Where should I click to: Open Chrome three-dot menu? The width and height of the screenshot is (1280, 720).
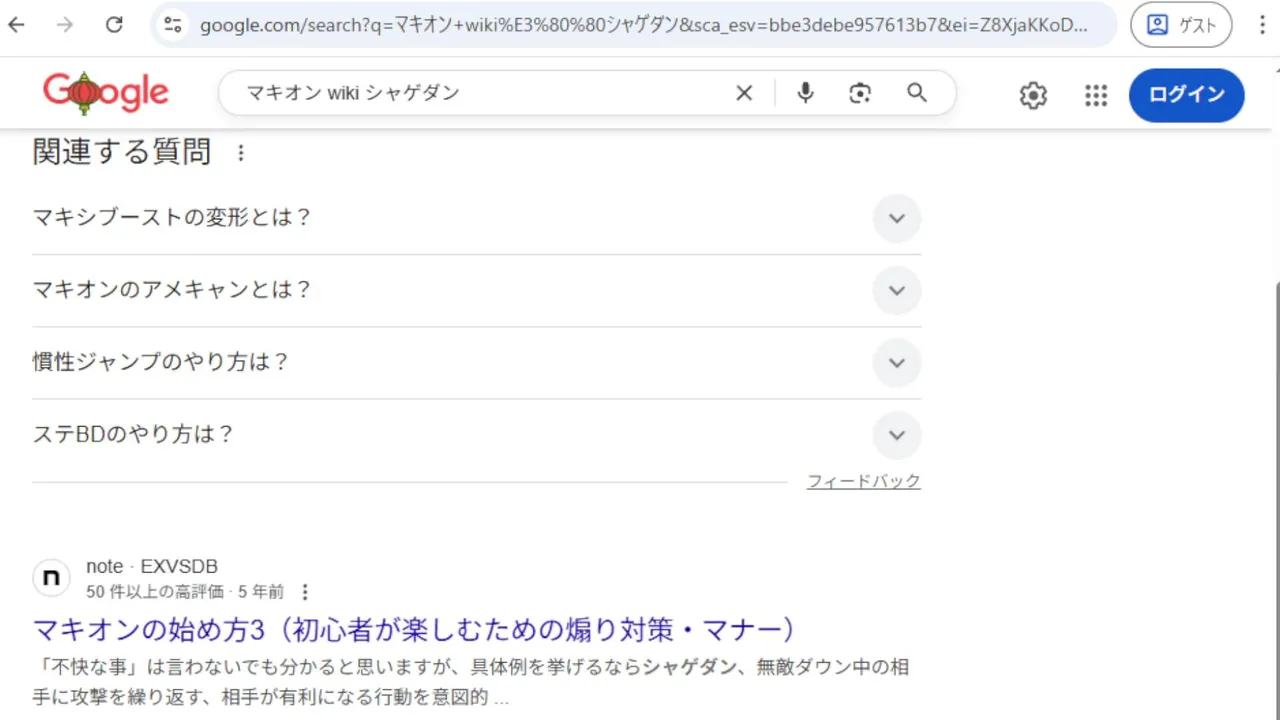(1261, 25)
